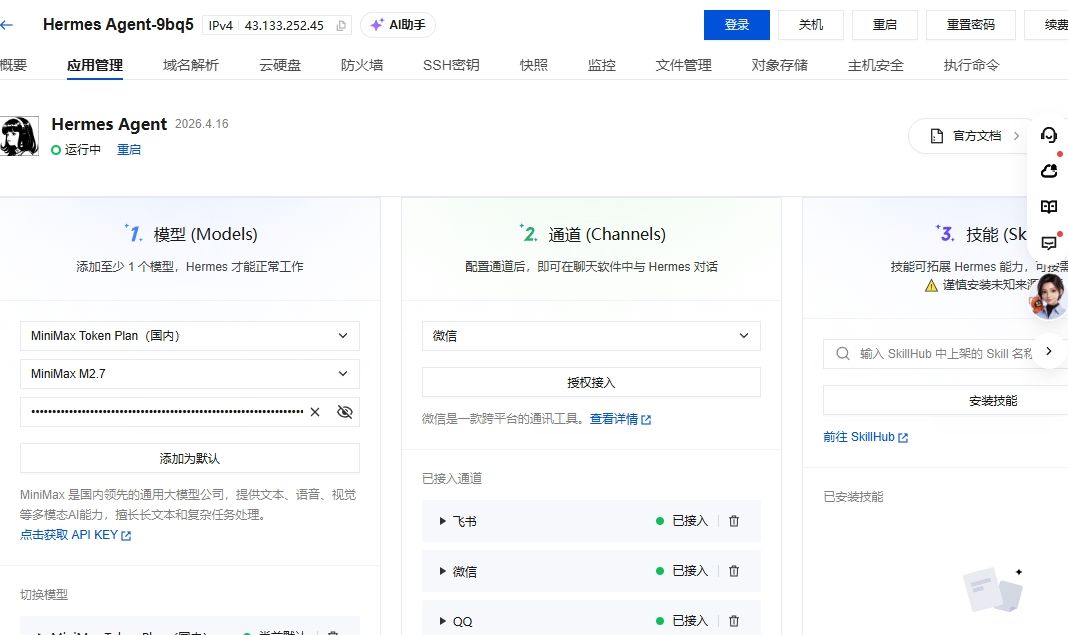Delete the 微信 channel with trash icon
Viewport: 1068px width, 635px height.
(734, 571)
